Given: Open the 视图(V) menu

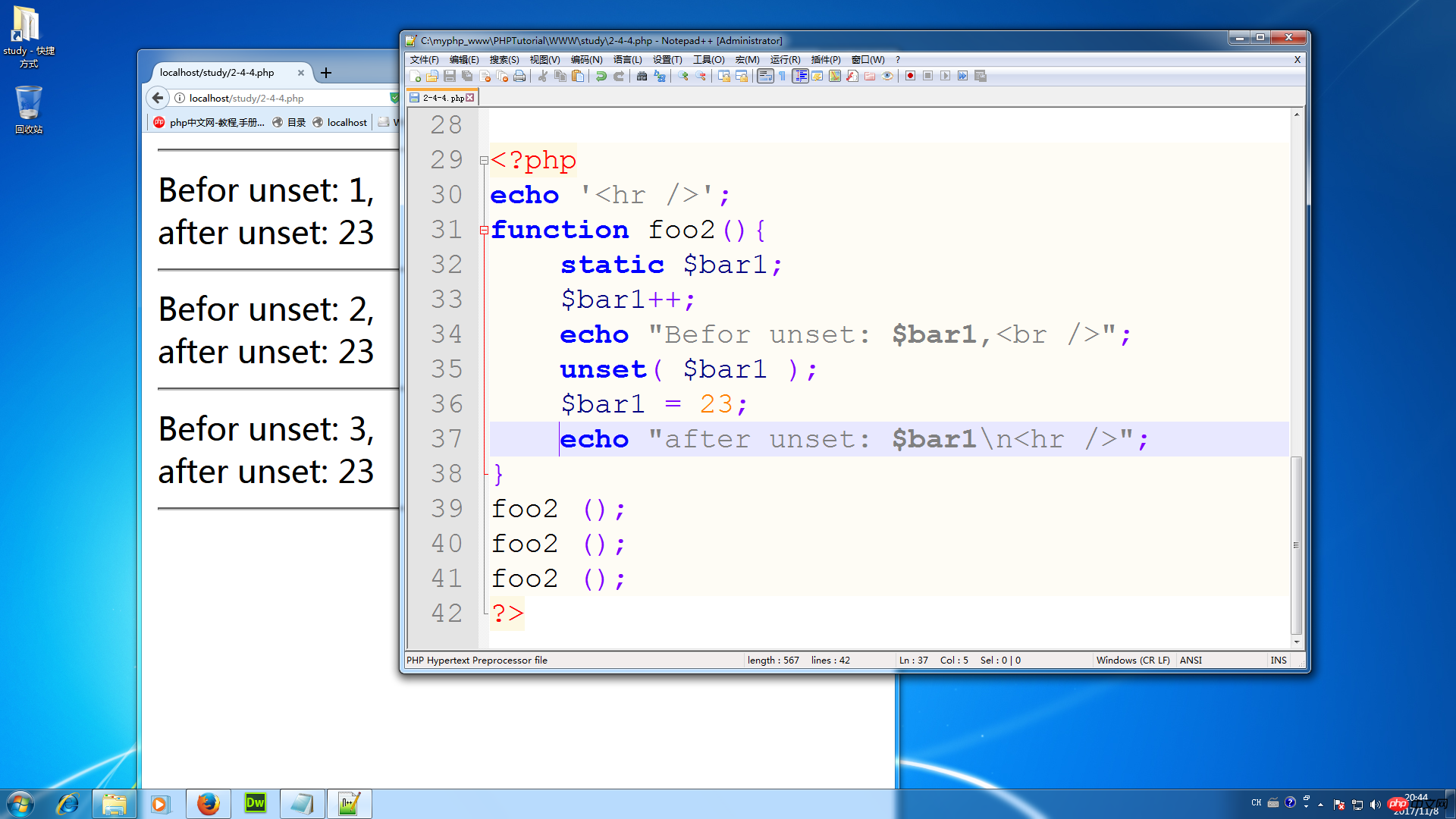Looking at the screenshot, I should (x=544, y=60).
